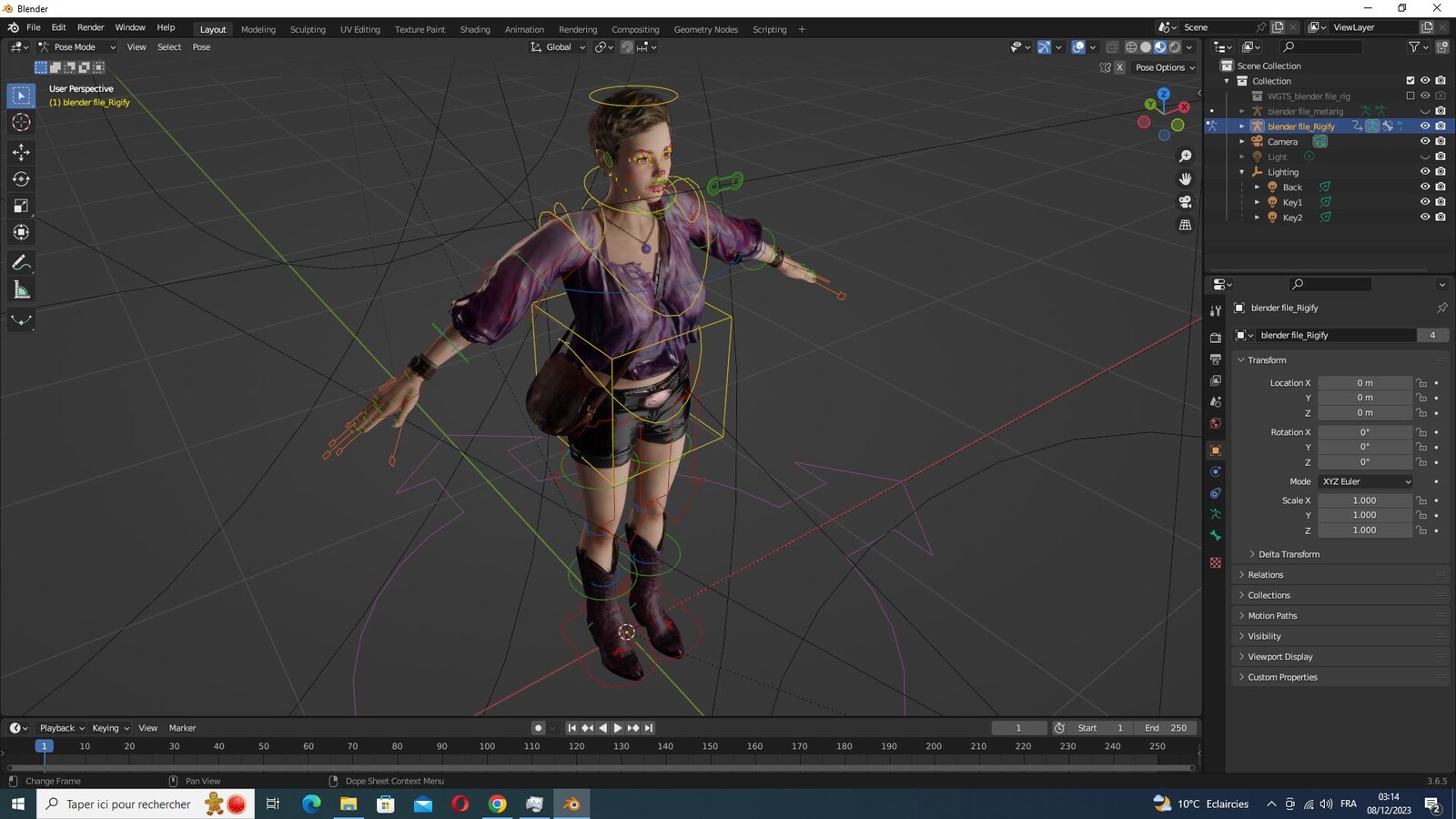Click the Scale X value field

pos(1364,500)
